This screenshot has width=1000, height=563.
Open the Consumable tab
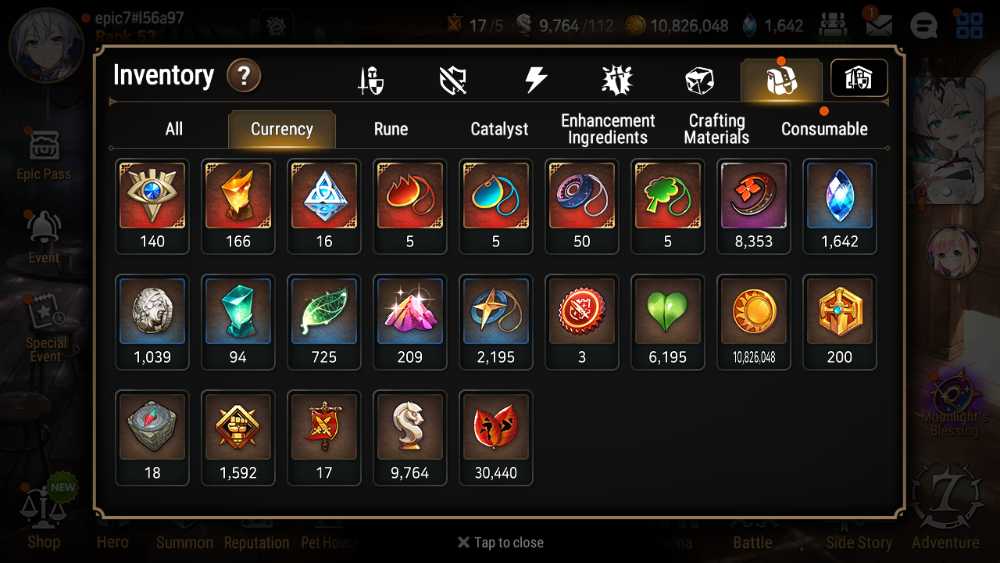(824, 129)
